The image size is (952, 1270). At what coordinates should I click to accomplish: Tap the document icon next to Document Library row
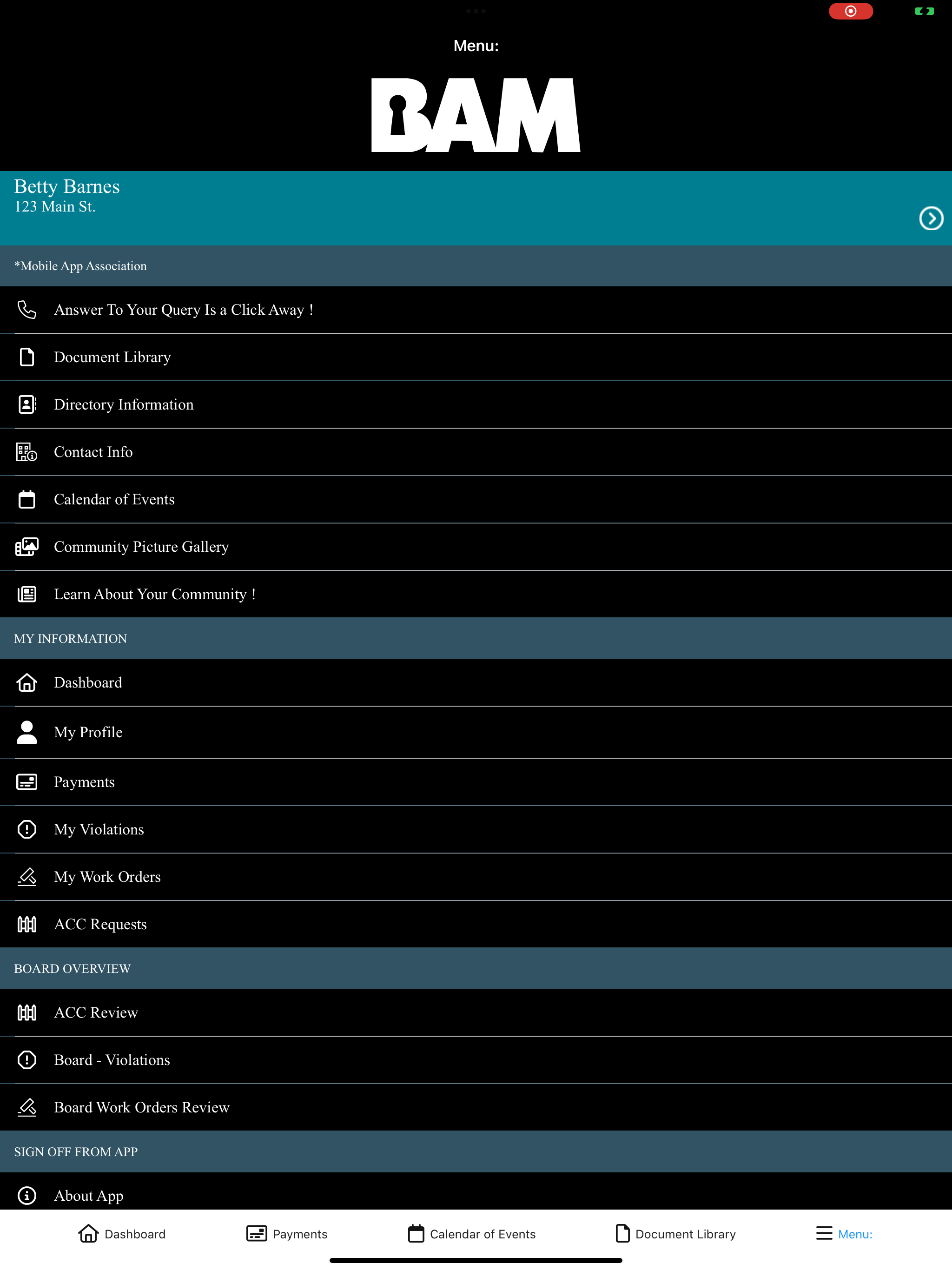(x=27, y=357)
